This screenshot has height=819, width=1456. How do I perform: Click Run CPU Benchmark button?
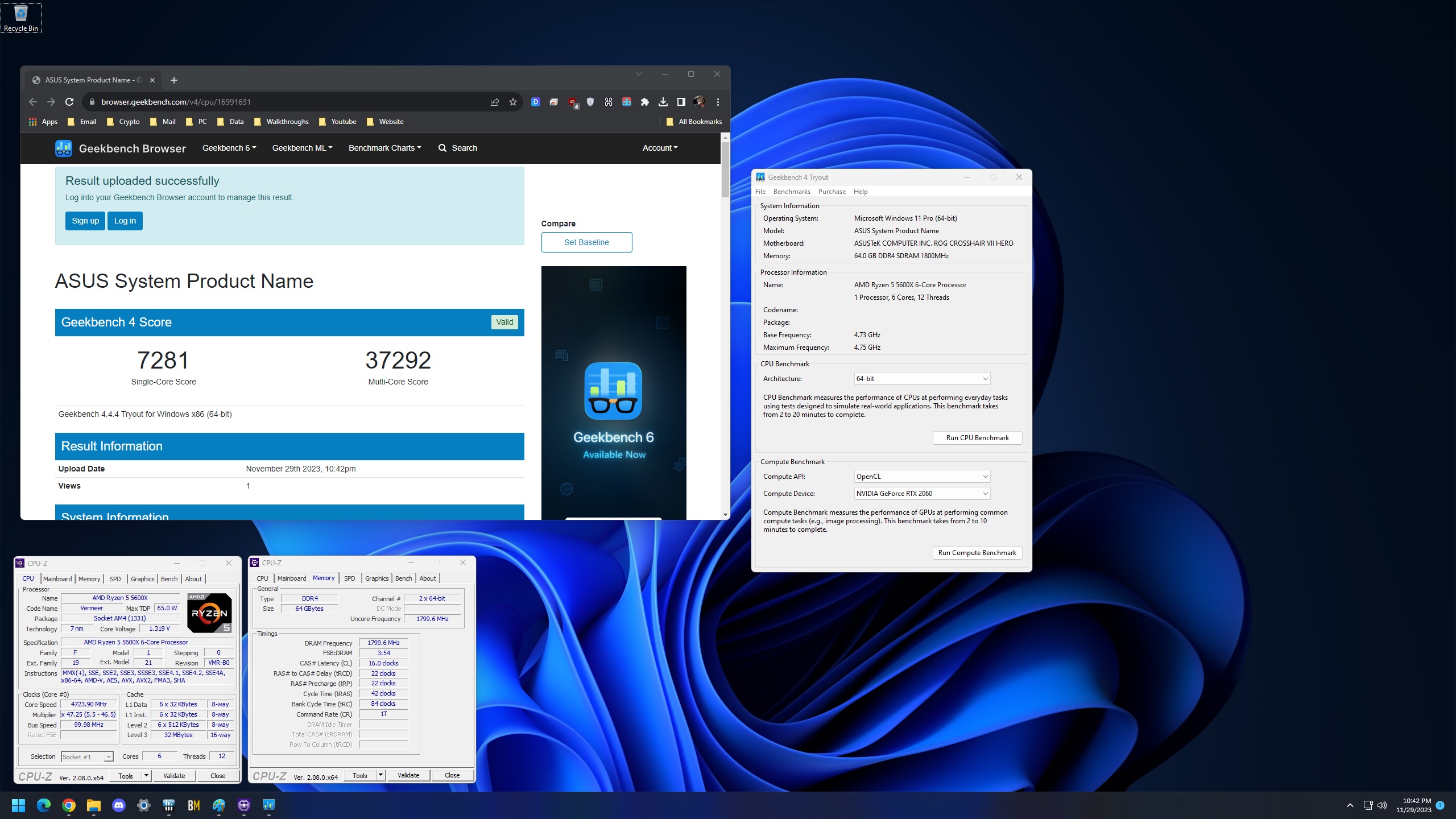(x=977, y=438)
